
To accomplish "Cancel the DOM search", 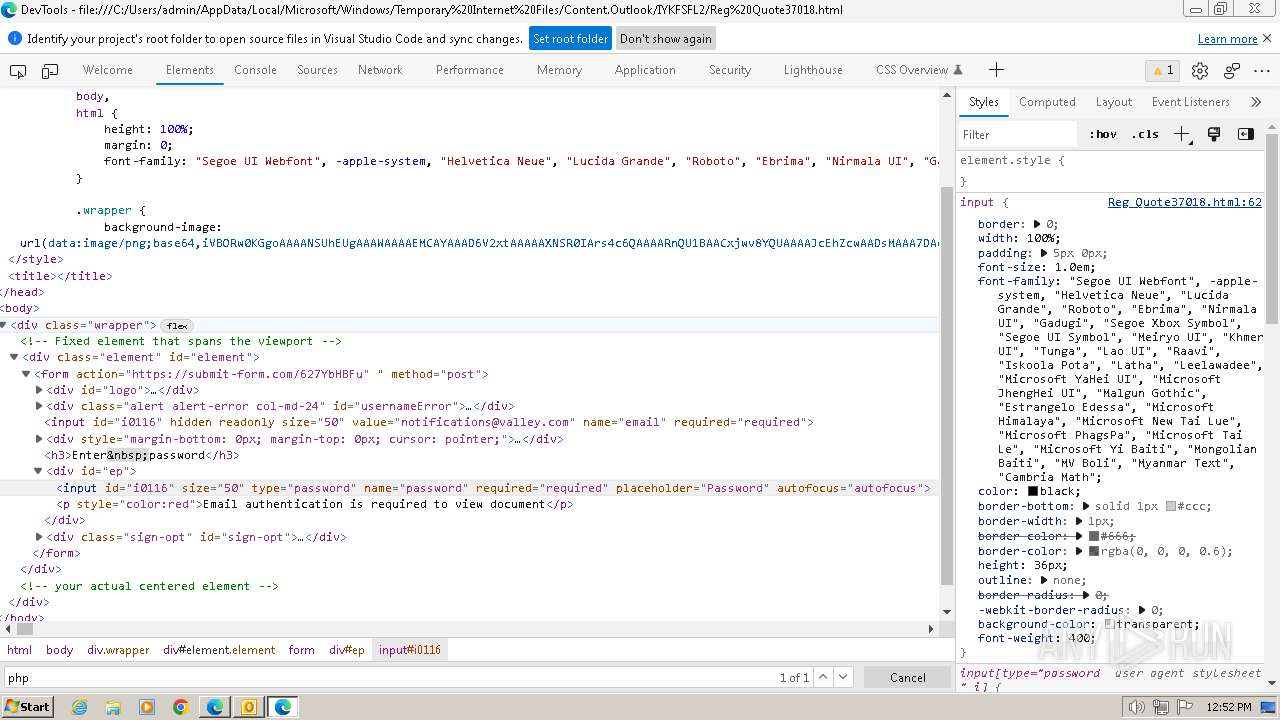I will pyautogui.click(x=908, y=677).
